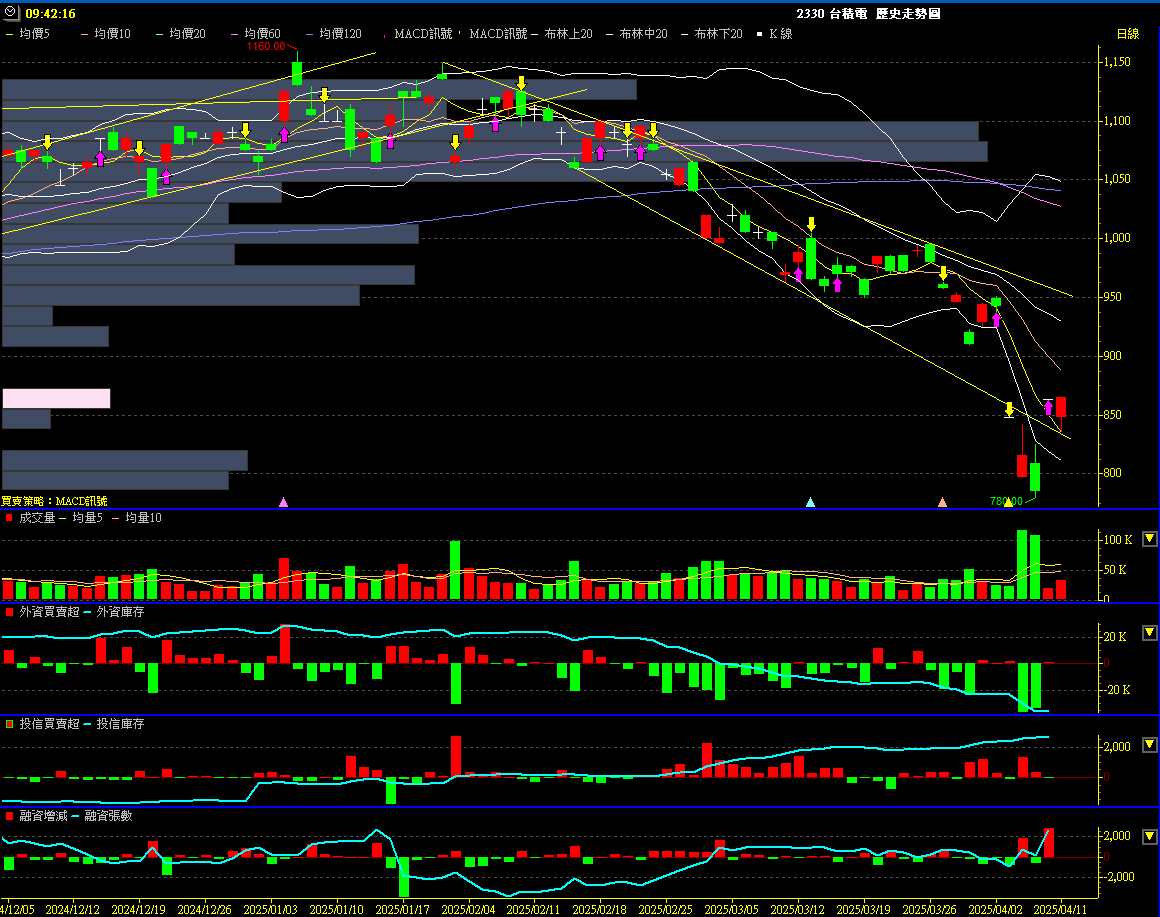Image resolution: width=1160 pixels, height=917 pixels.
Task: Toggle the 均價5 moving average legend
Action: coord(29,34)
